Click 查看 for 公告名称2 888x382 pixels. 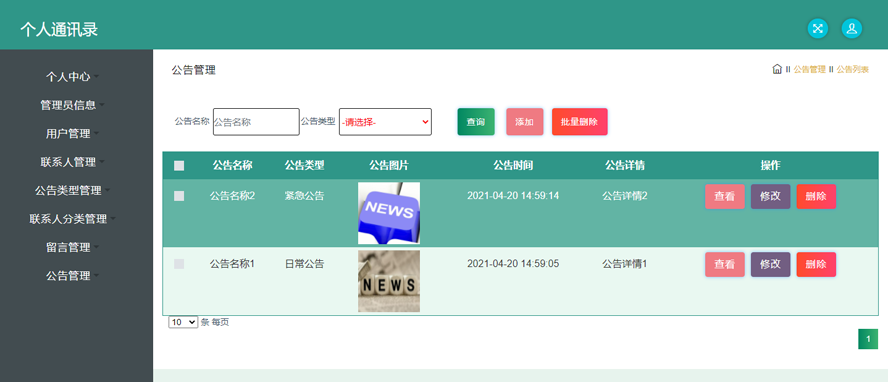[725, 196]
